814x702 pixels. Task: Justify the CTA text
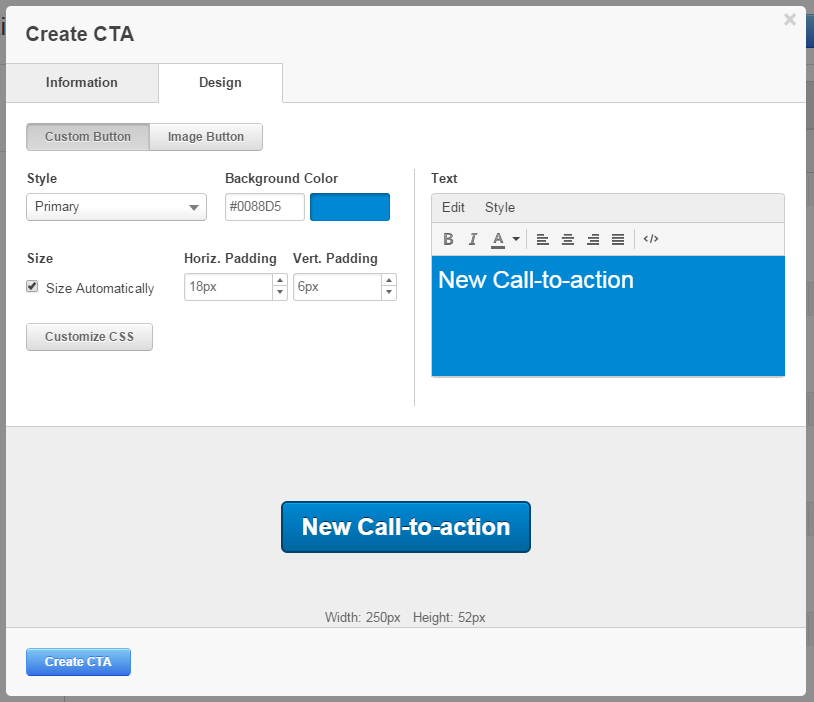click(x=617, y=239)
